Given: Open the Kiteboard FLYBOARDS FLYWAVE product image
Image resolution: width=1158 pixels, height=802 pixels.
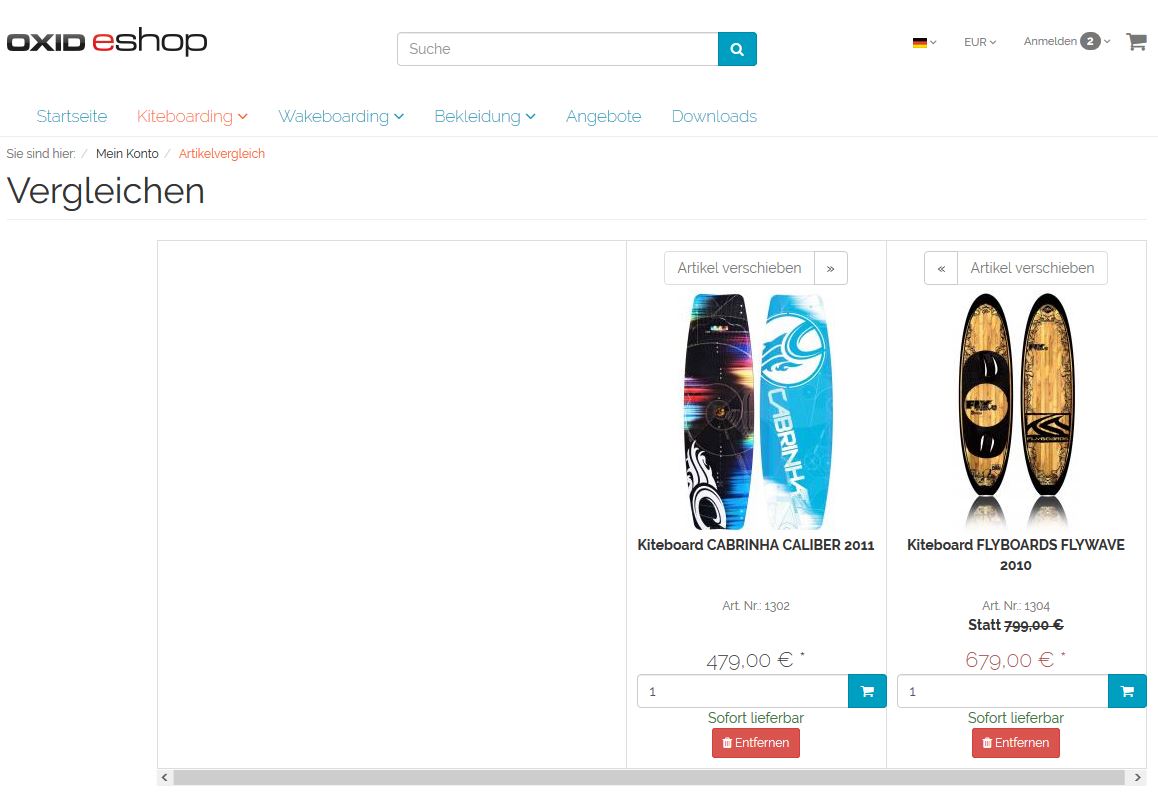Looking at the screenshot, I should [x=1015, y=410].
